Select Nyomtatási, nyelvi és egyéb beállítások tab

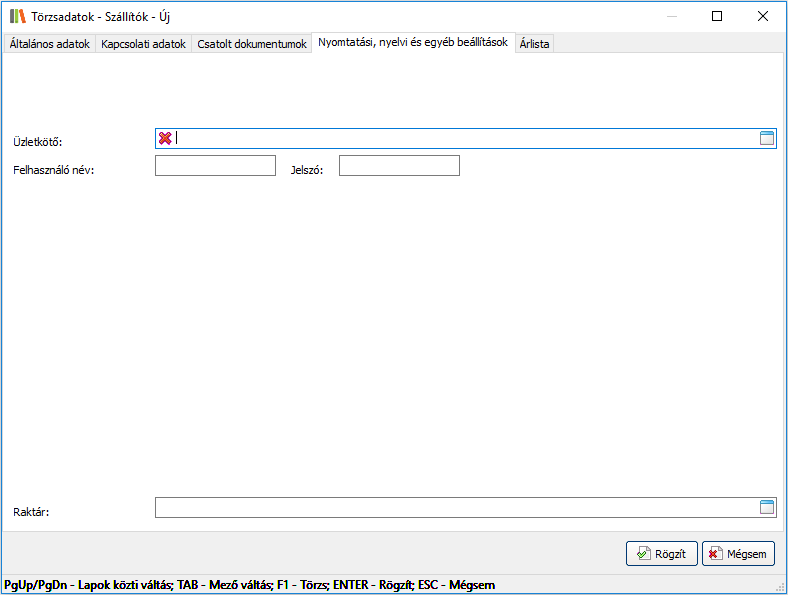413,43
